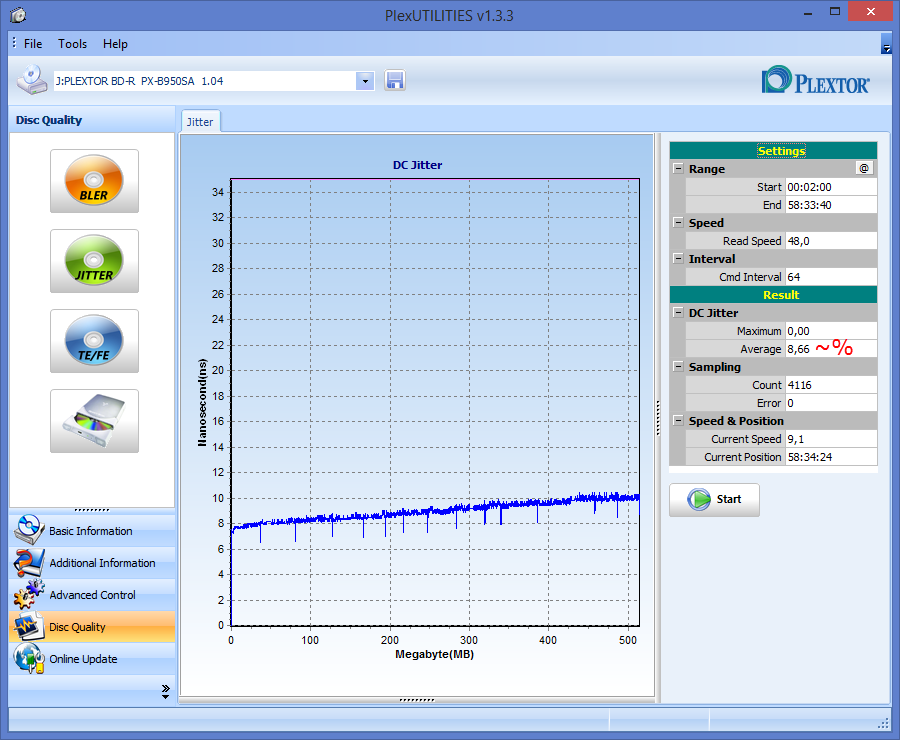Click the green play icon on Start

click(x=699, y=499)
